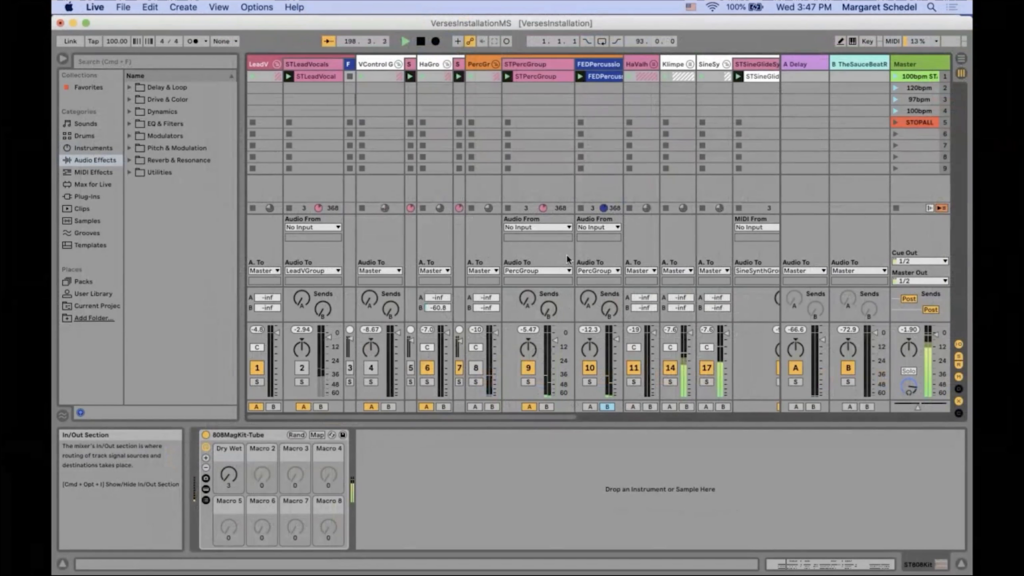Click the Automation Arm link icon in the transport bar
Image resolution: width=1024 pixels, height=576 pixels.
click(x=470, y=41)
